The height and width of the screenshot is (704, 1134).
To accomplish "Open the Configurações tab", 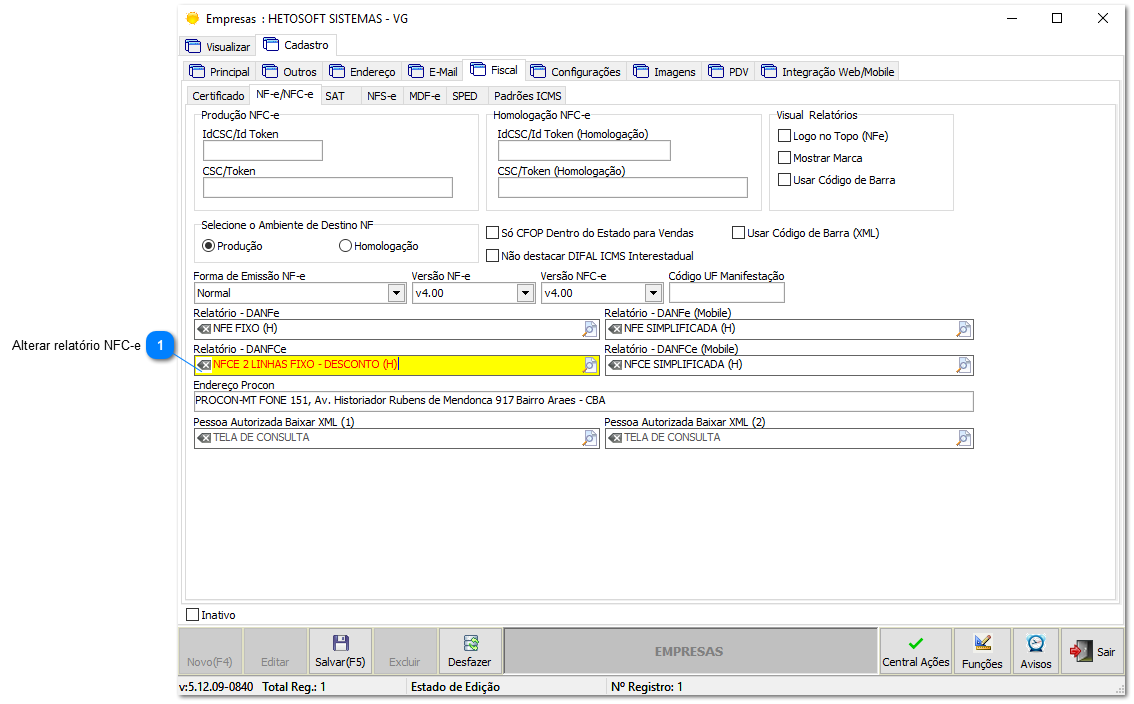I will pos(576,72).
